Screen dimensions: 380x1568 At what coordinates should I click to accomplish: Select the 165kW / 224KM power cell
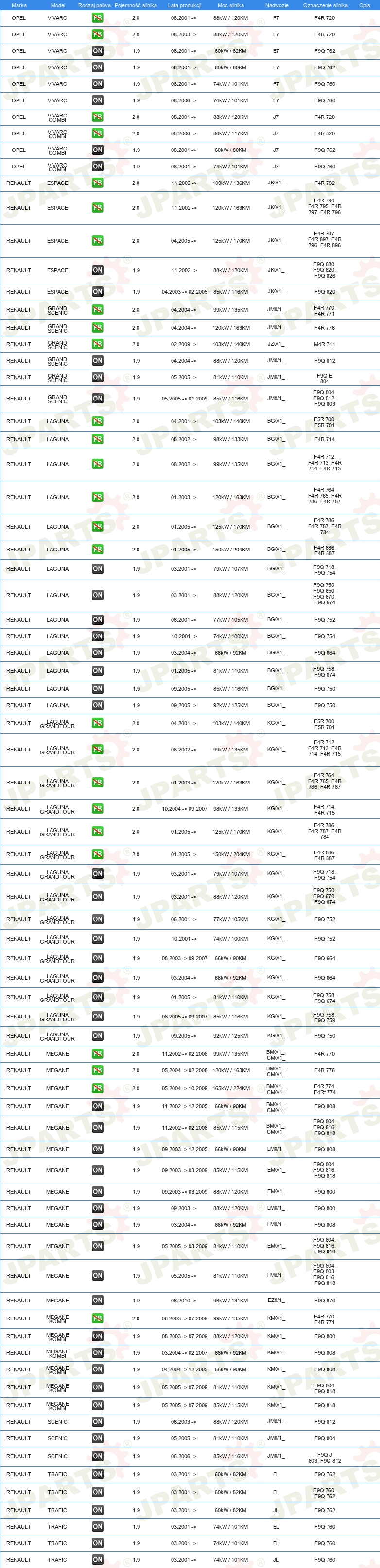pos(231,1088)
